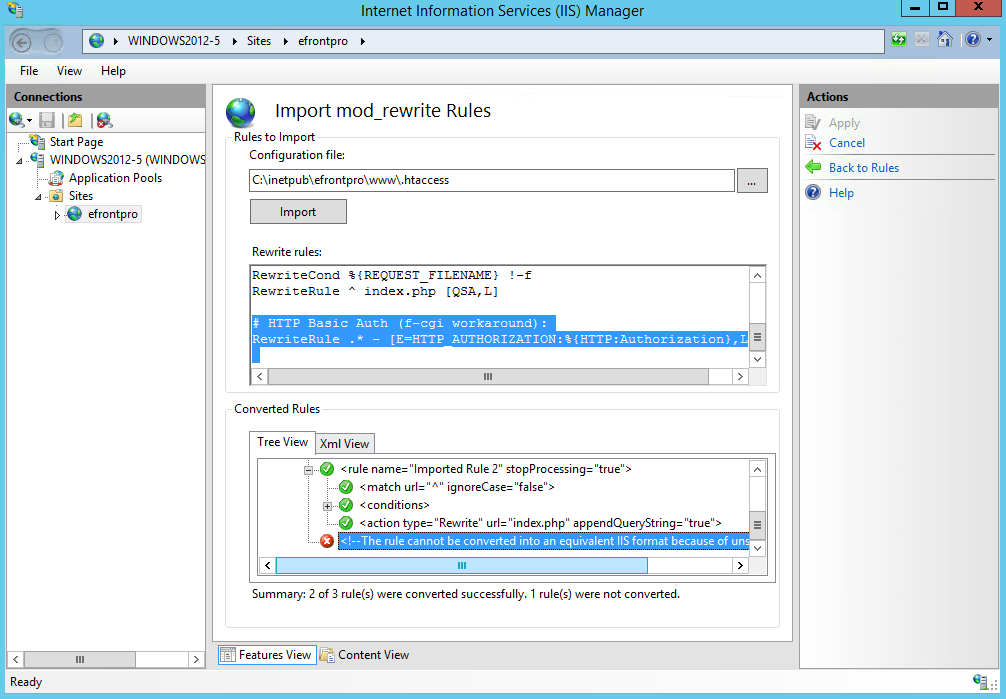1006x699 pixels.
Task: Click the Delete Connection icon in Connections
Action: click(x=104, y=120)
